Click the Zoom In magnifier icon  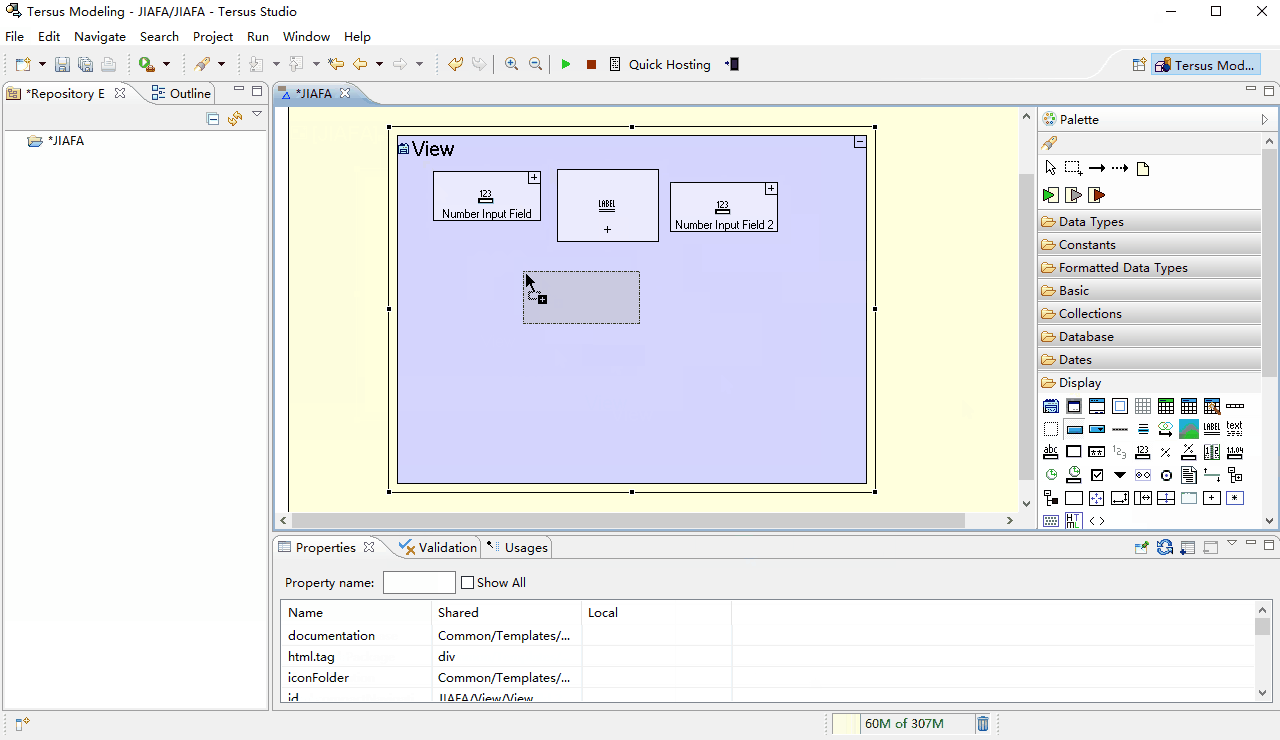pos(511,64)
